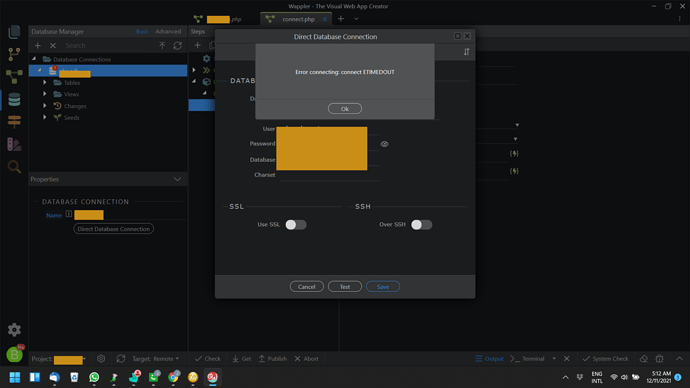Screen dimensions: 690x388
Task: Open the Workflows sidebar icon
Action: coord(14,77)
